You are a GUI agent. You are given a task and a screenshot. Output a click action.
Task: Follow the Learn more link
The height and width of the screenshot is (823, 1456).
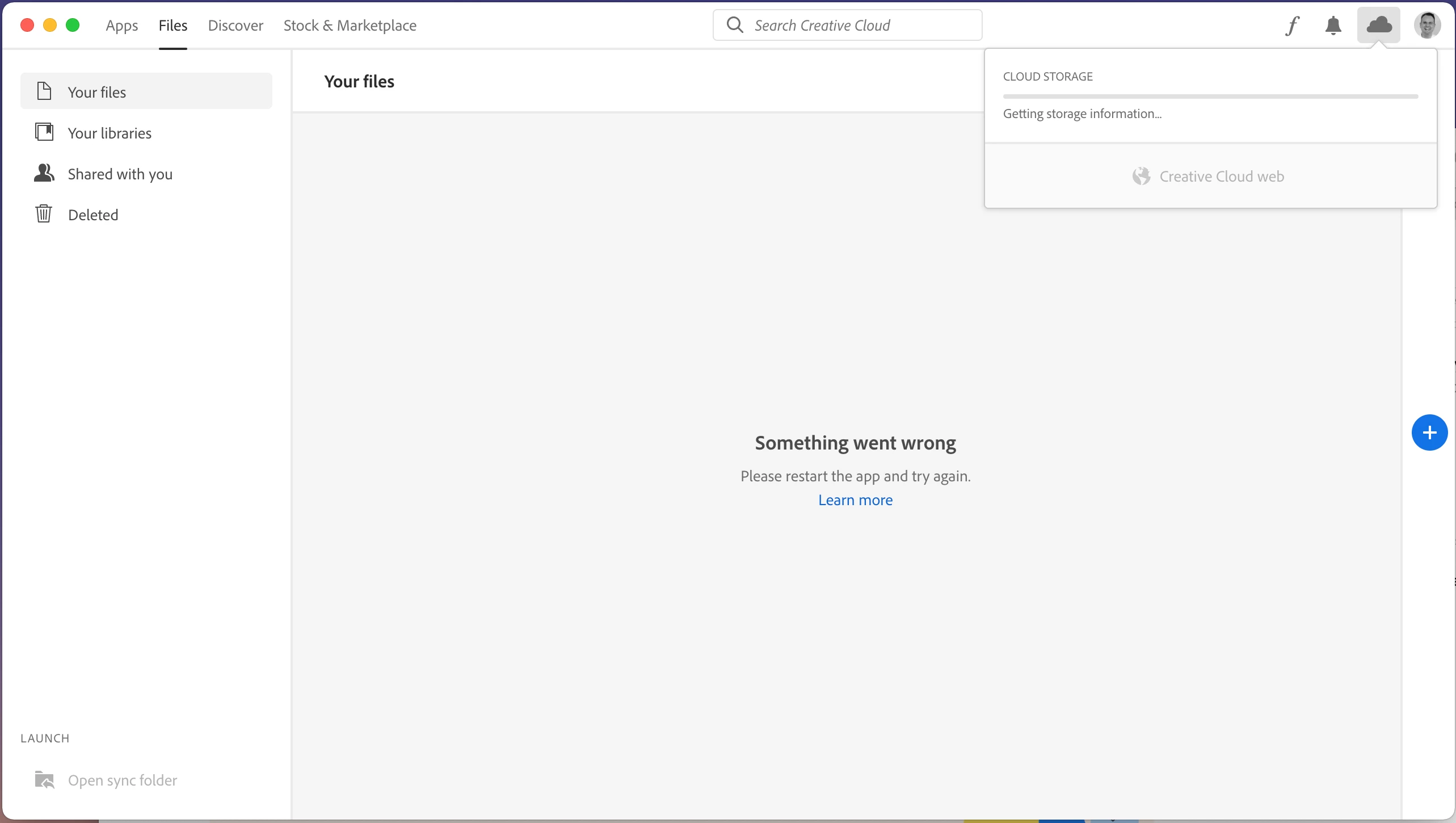pos(855,500)
